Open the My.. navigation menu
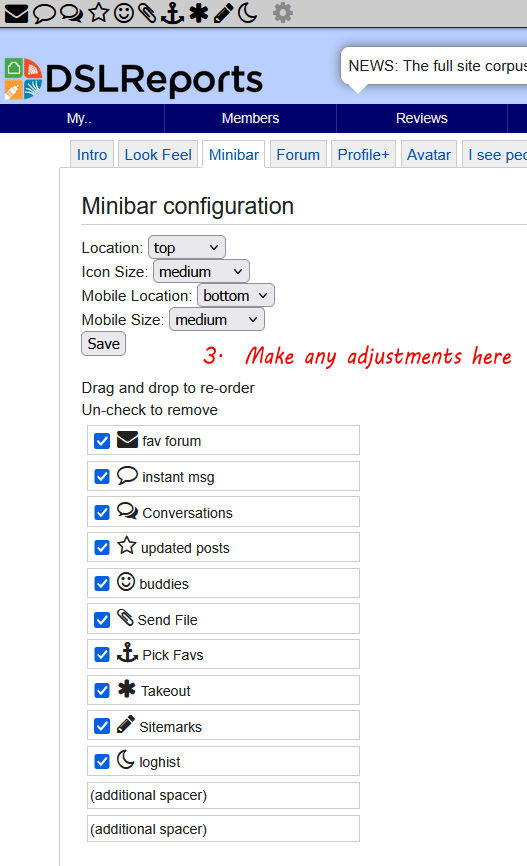The width and height of the screenshot is (527, 866). point(79,118)
